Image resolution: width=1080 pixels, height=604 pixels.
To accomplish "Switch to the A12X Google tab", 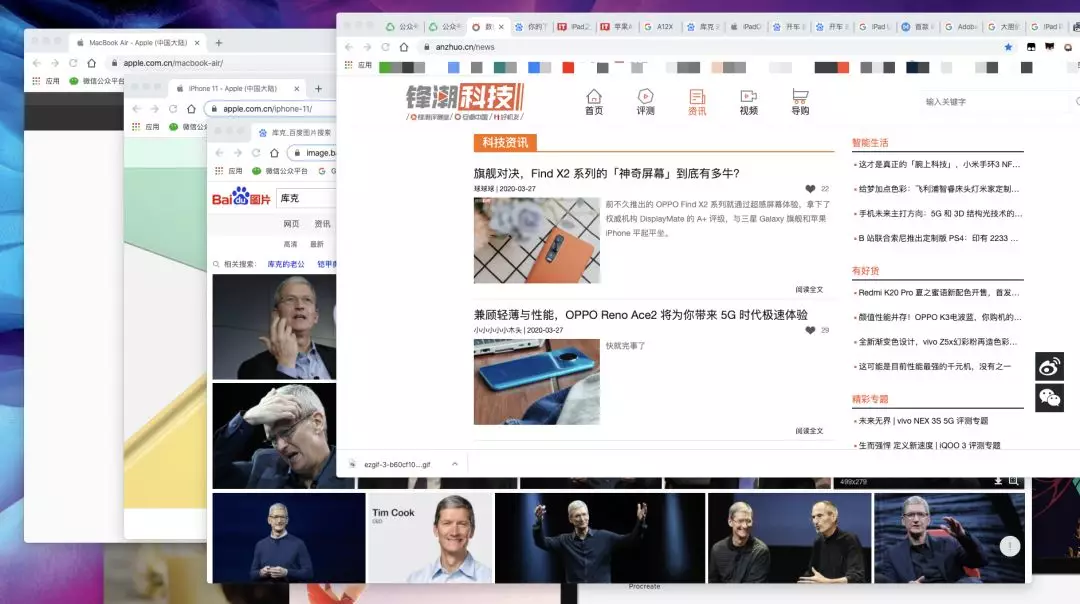I will [659, 27].
